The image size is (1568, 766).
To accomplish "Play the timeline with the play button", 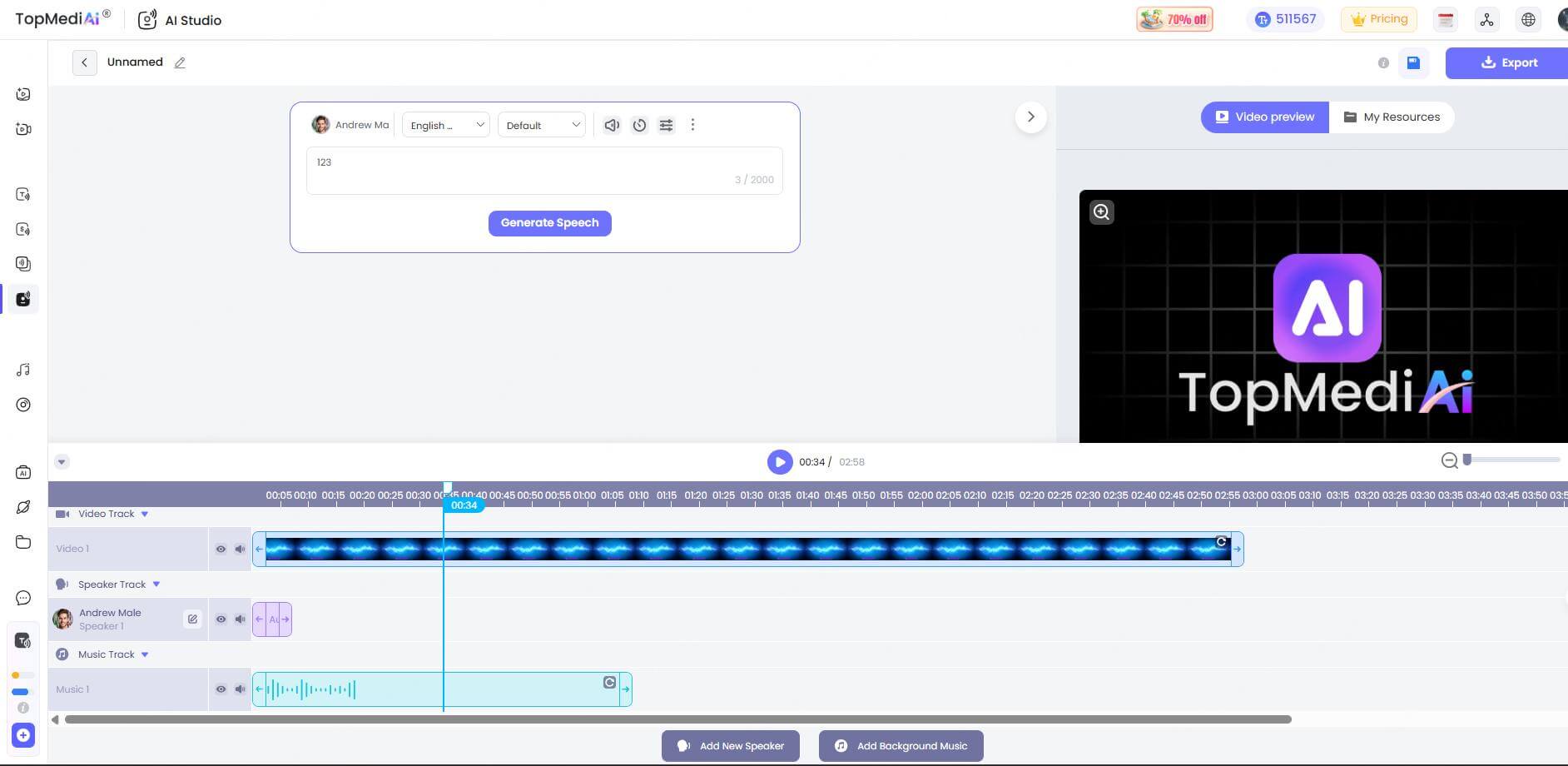I will [x=780, y=462].
